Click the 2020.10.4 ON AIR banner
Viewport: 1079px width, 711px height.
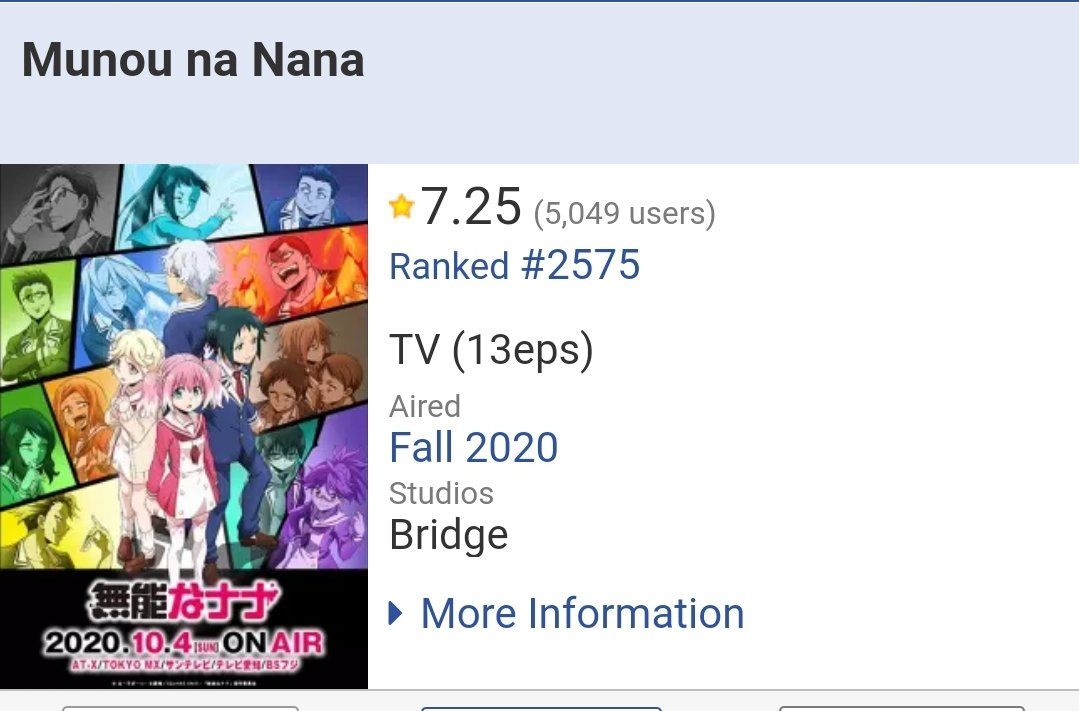point(184,642)
